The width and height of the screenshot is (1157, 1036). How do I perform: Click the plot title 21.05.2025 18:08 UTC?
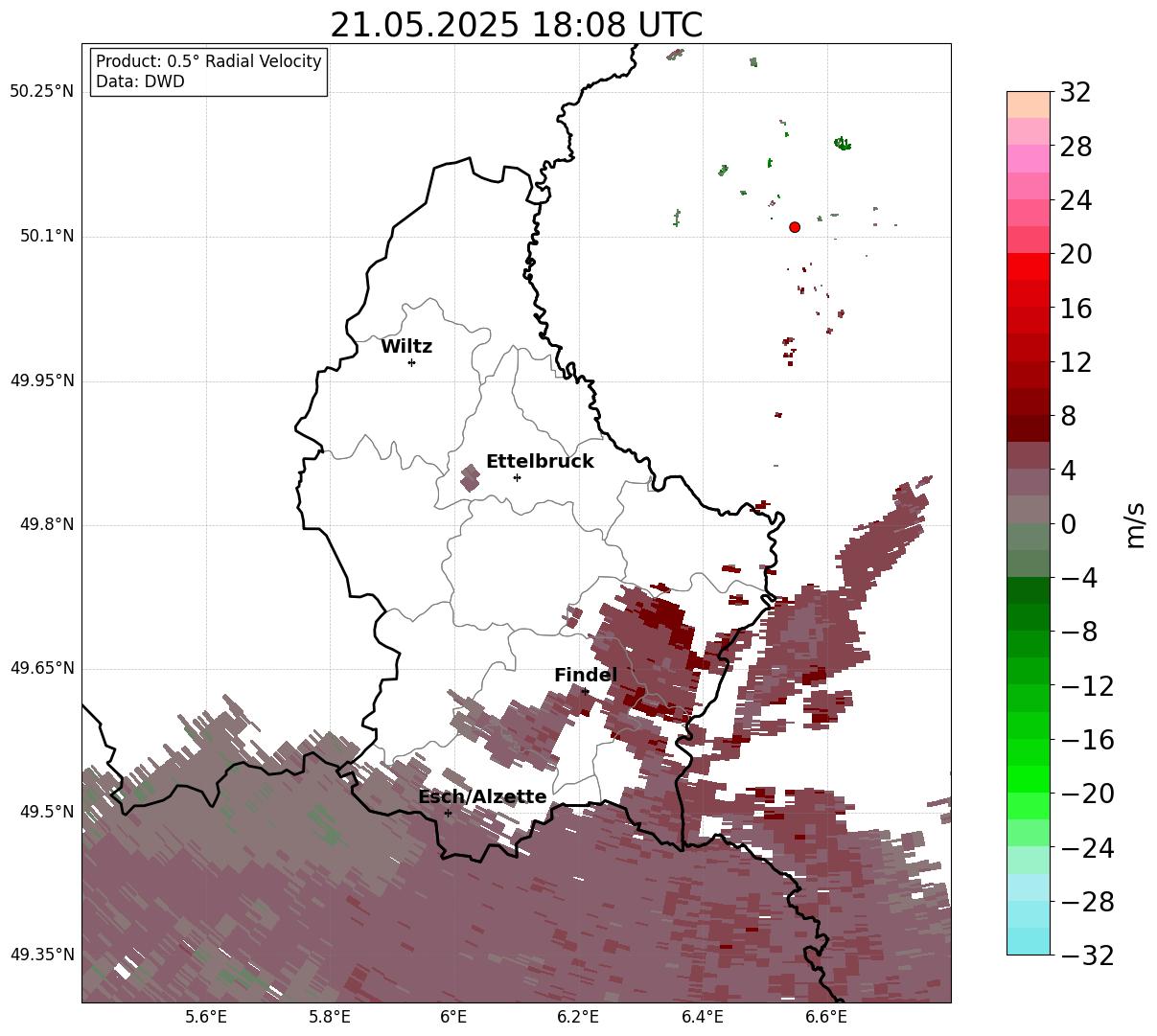point(516,25)
